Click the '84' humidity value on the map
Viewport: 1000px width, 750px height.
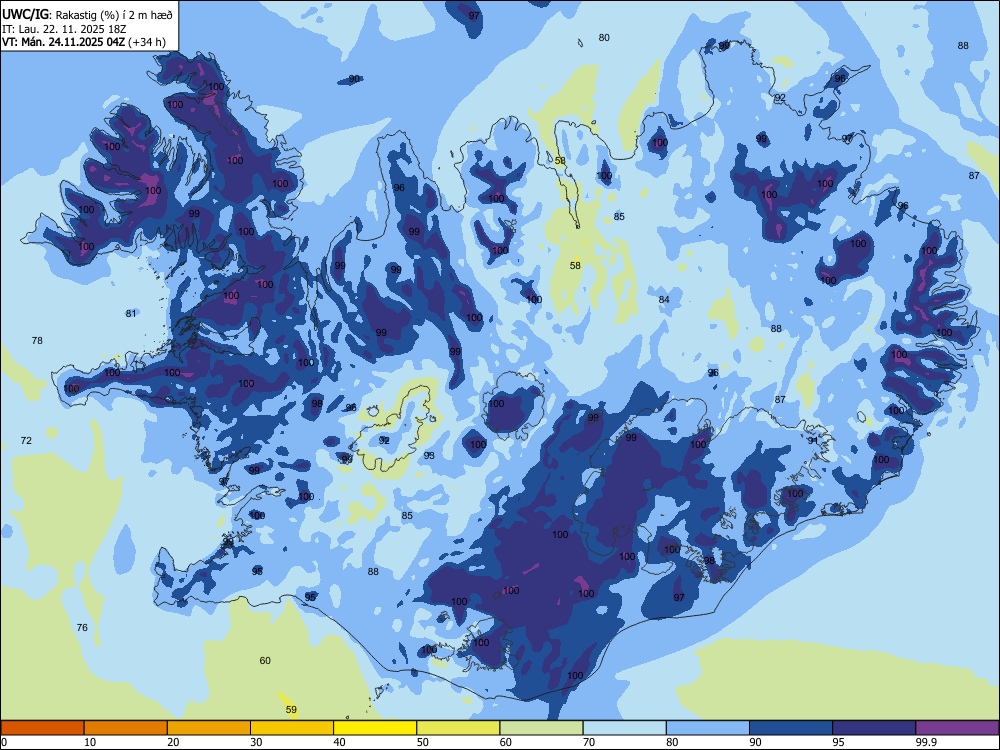tap(664, 299)
